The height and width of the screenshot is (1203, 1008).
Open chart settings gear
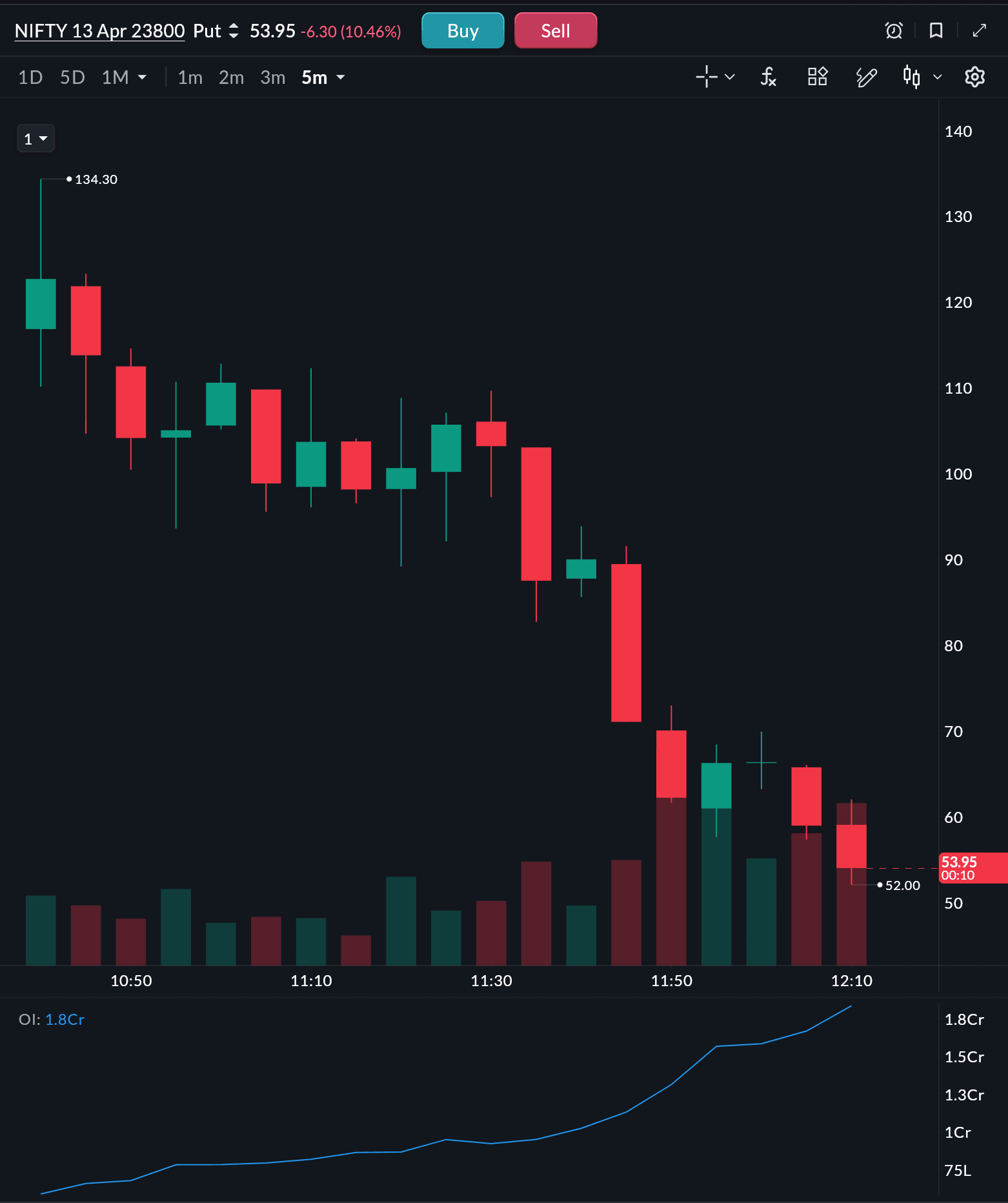[x=974, y=77]
